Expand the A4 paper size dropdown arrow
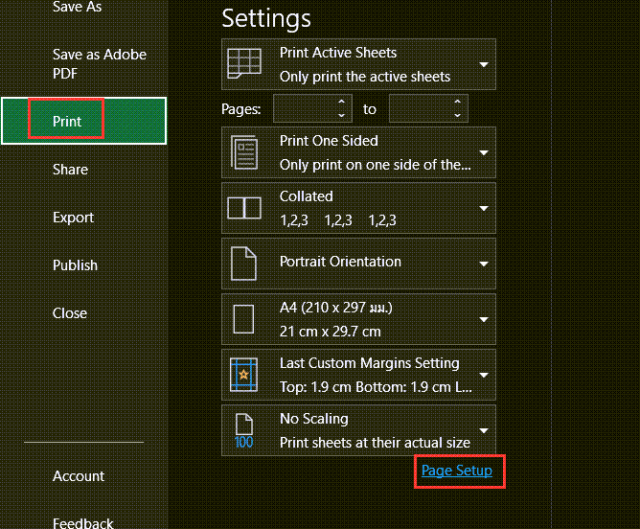This screenshot has height=529, width=640. 484,319
